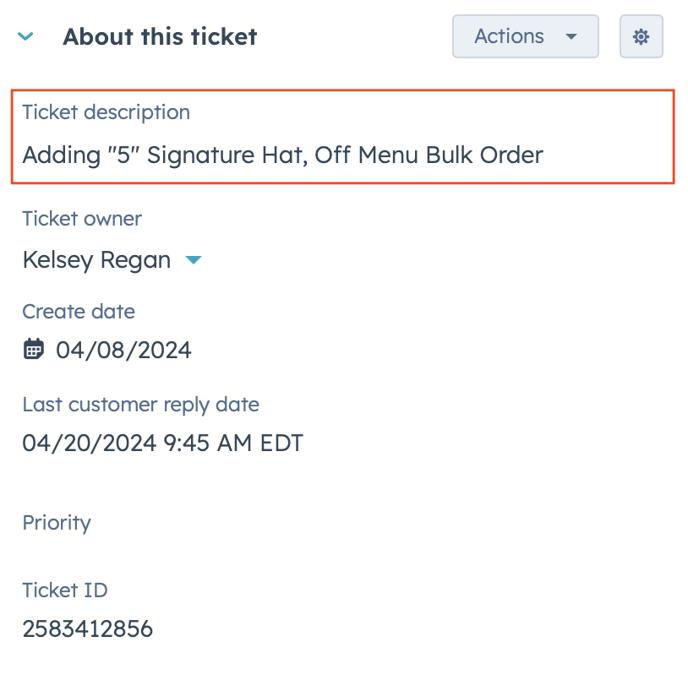Click the Ticket description label
Image resolution: width=688 pixels, height=691 pixels.
pyautogui.click(x=106, y=112)
